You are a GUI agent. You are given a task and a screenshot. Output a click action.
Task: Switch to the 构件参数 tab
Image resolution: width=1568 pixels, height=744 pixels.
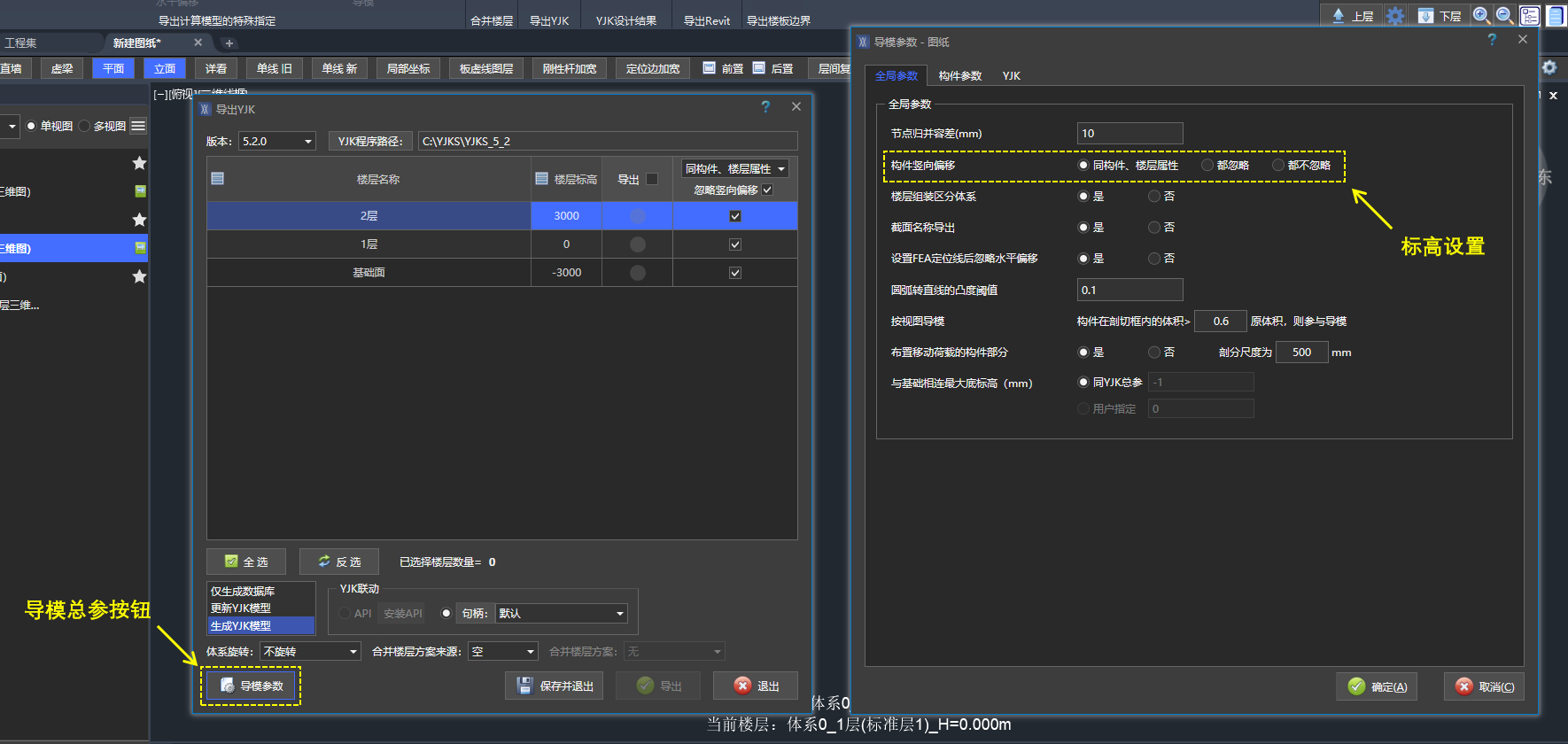960,76
